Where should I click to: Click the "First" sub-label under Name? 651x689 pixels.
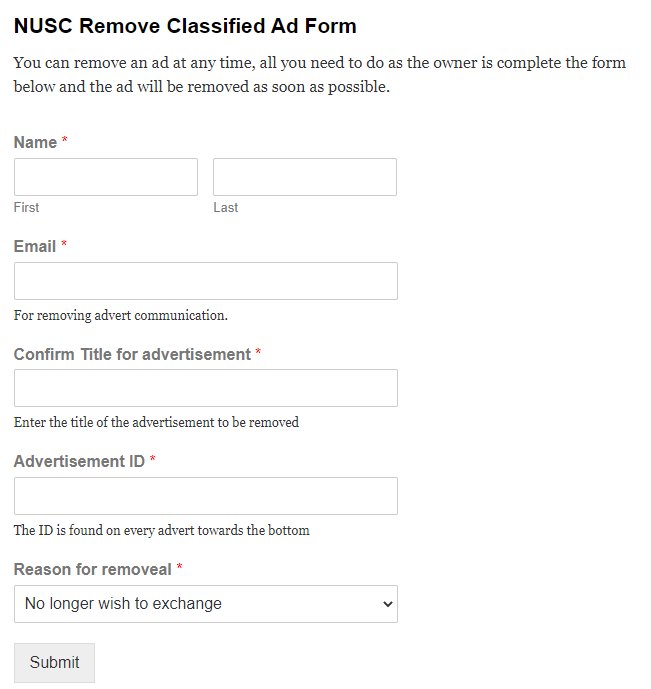[27, 208]
